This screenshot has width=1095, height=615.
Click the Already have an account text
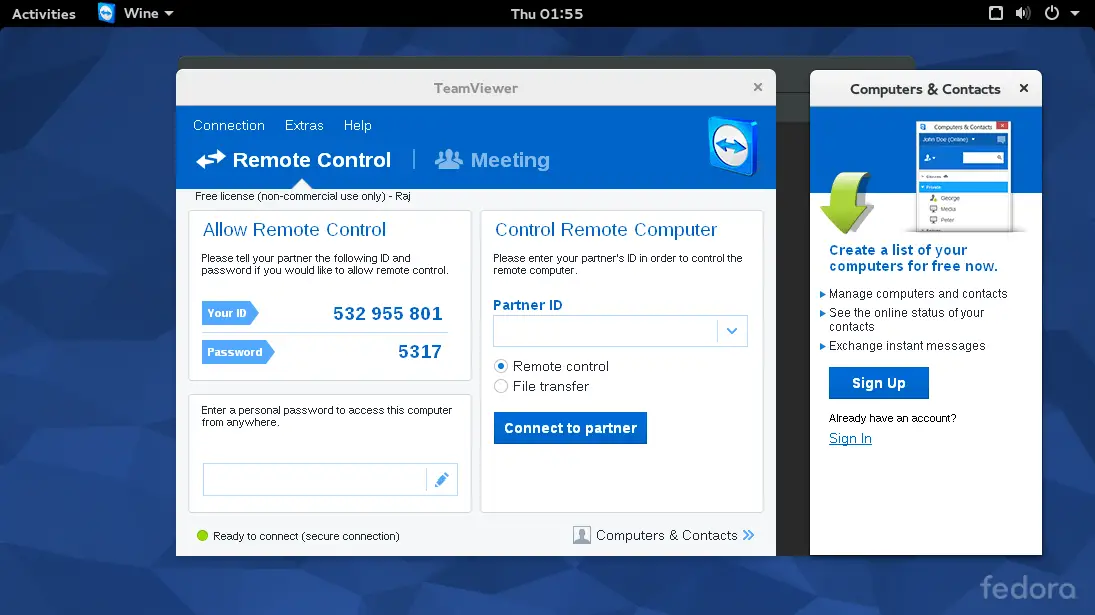pos(892,418)
